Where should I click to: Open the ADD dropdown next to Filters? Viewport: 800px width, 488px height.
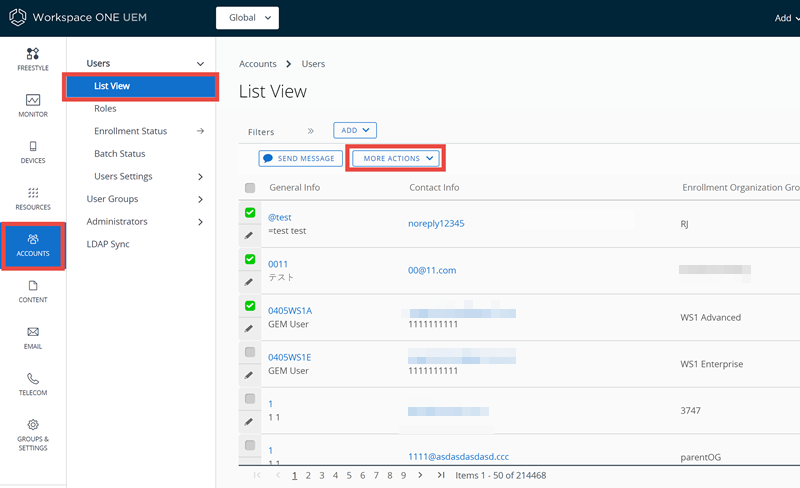(x=355, y=130)
